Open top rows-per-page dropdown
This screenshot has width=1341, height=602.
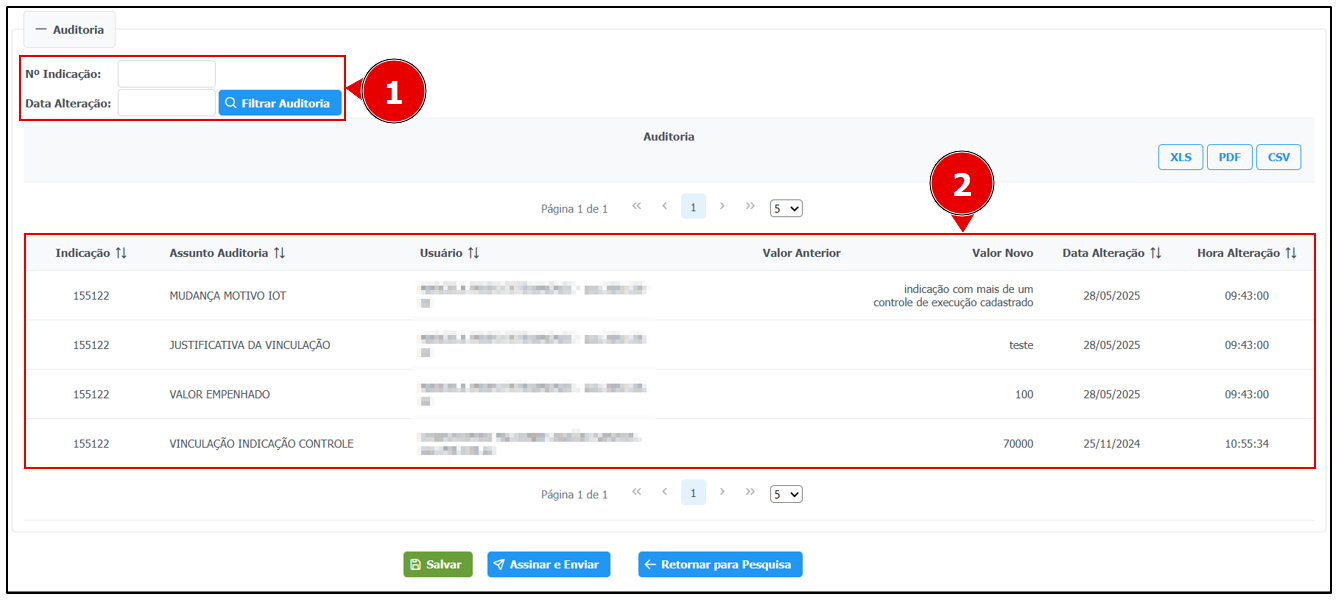coord(786,209)
